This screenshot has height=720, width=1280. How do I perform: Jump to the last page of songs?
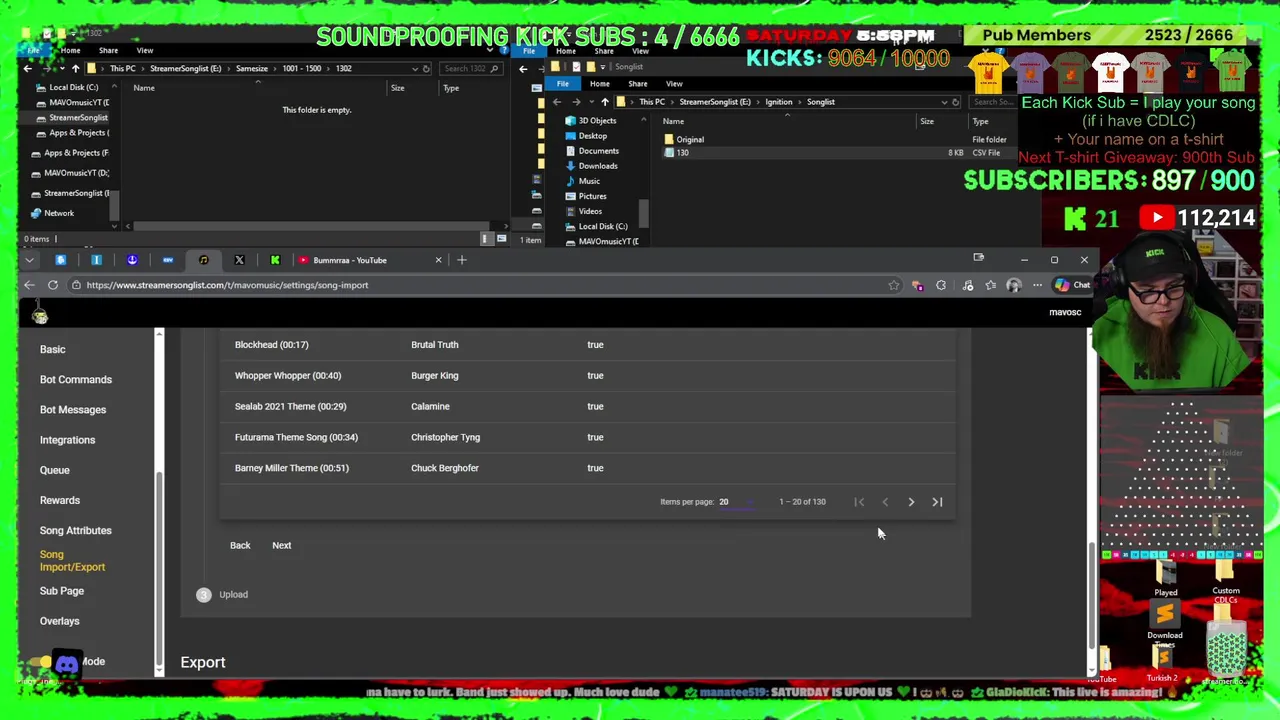pos(937,502)
